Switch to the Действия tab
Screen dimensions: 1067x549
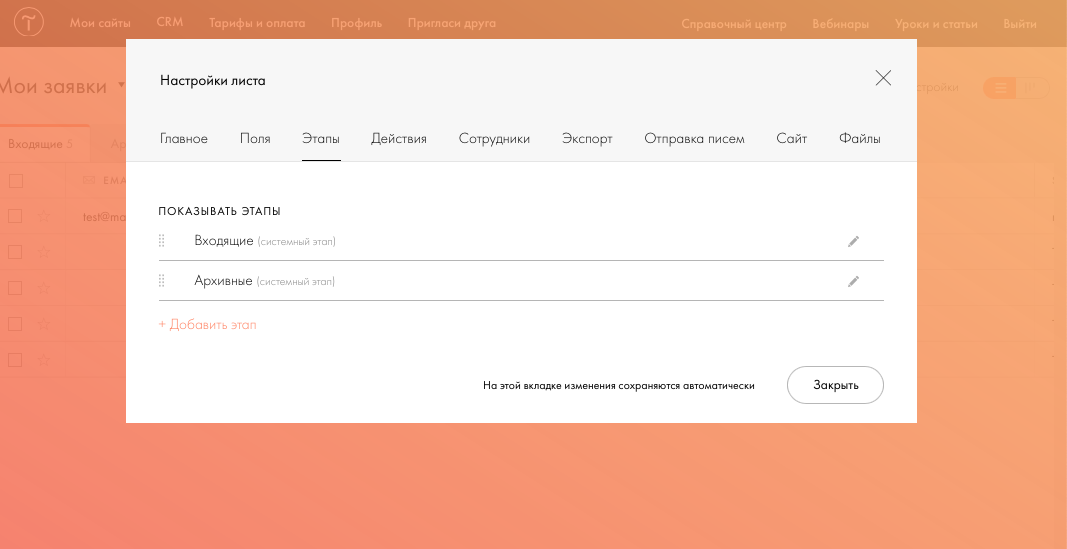(399, 139)
